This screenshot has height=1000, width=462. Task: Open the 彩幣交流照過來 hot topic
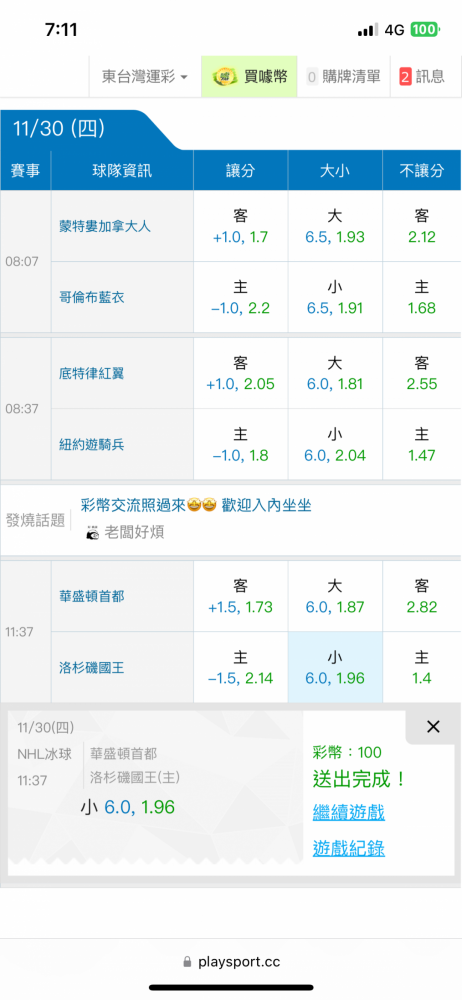click(197, 506)
